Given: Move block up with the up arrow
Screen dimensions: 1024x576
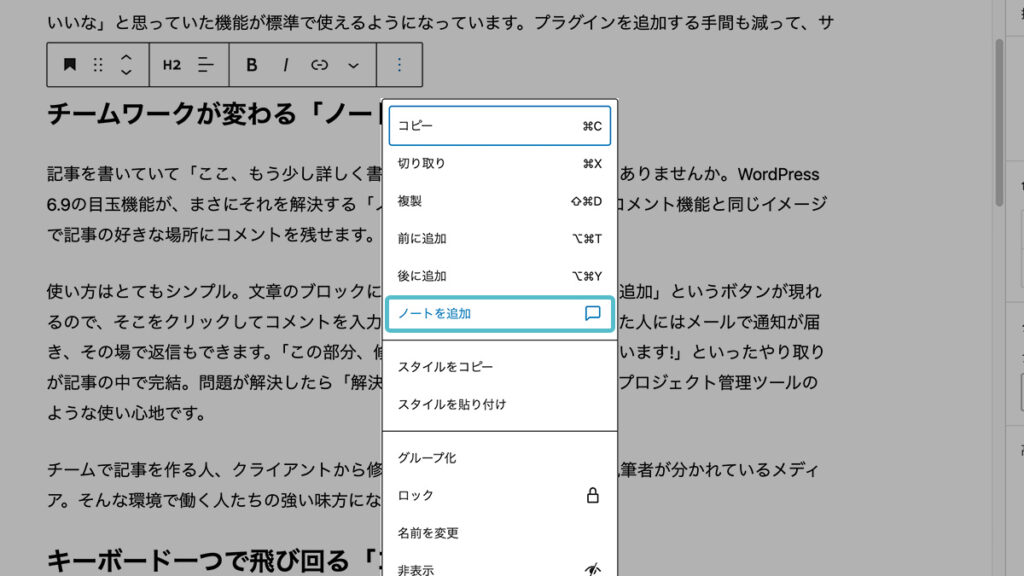Looking at the screenshot, I should click(x=126, y=58).
